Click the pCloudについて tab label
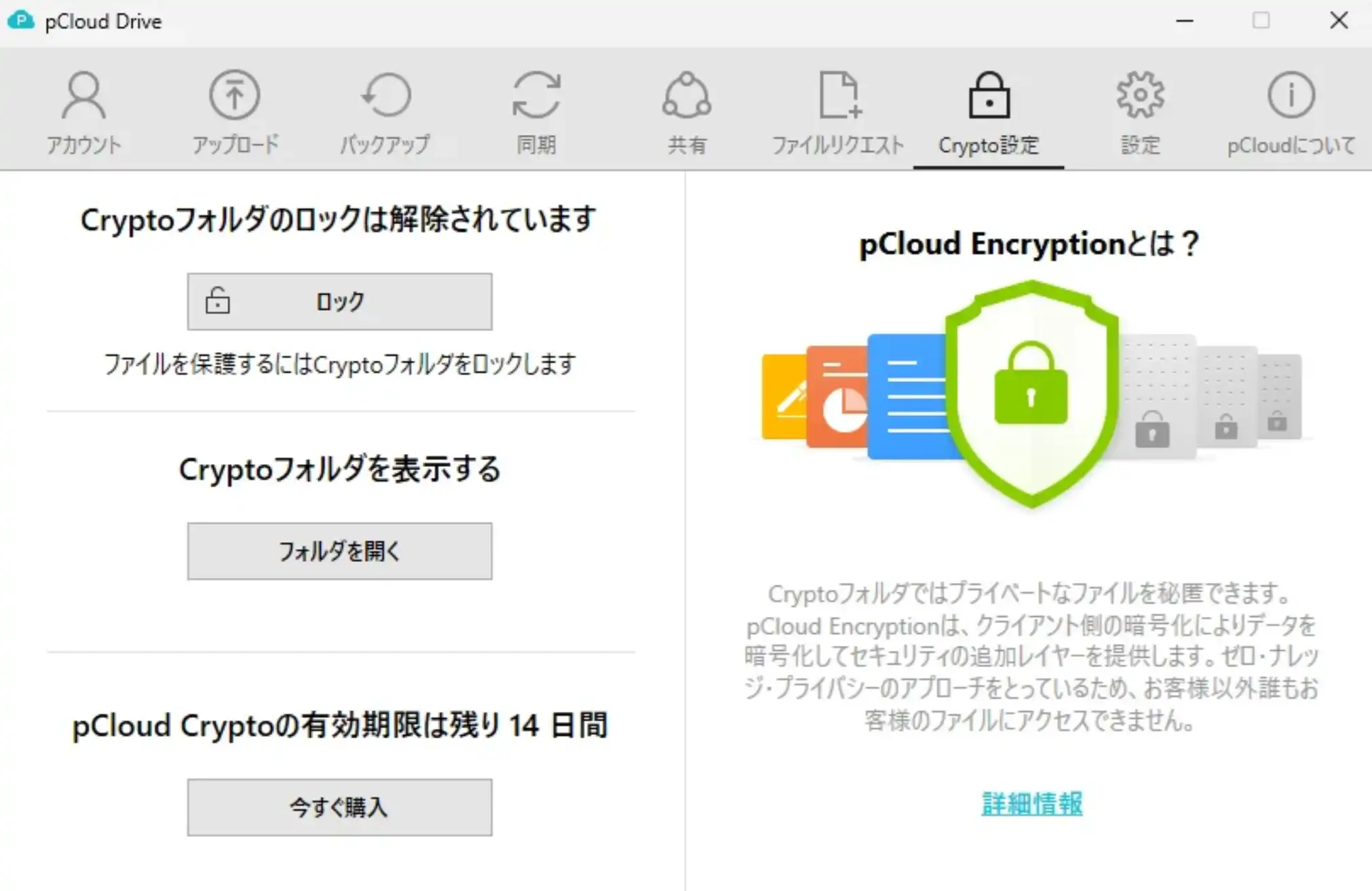The width and height of the screenshot is (1372, 891). coord(1291,145)
